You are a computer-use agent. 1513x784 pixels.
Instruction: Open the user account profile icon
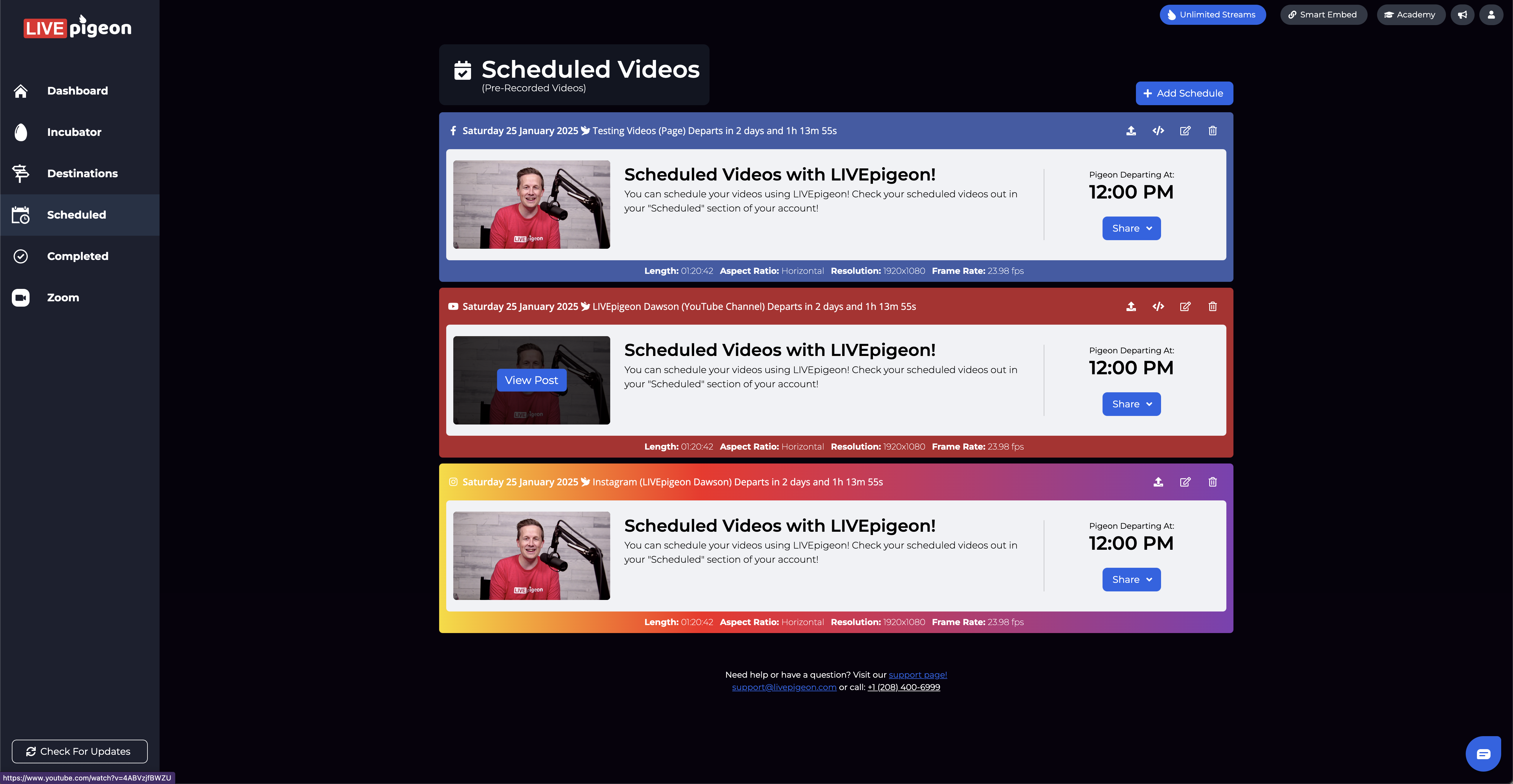pos(1491,15)
